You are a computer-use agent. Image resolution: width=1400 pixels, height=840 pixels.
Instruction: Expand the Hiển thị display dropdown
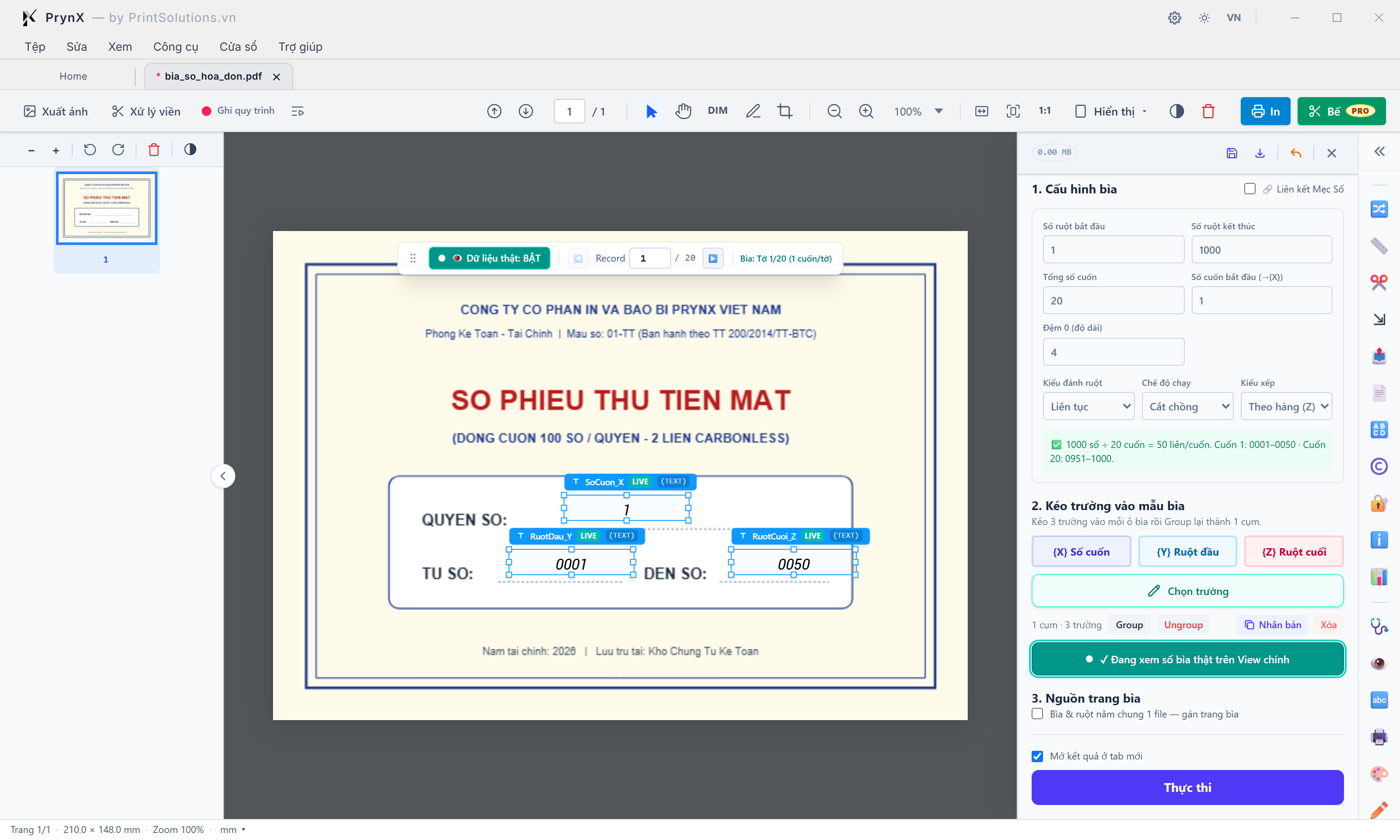click(1111, 111)
